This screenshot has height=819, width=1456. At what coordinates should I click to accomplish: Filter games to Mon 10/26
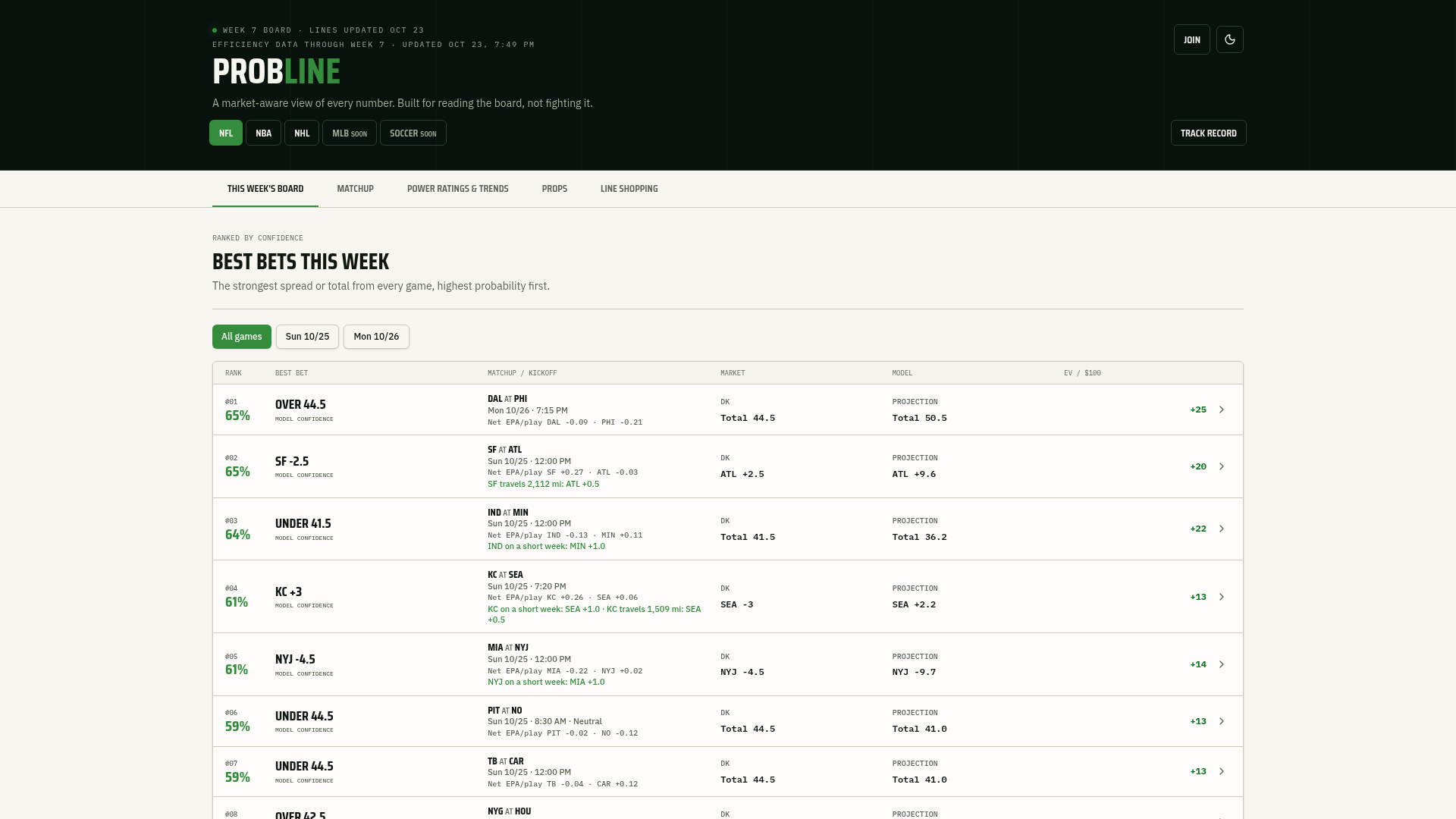[376, 337]
